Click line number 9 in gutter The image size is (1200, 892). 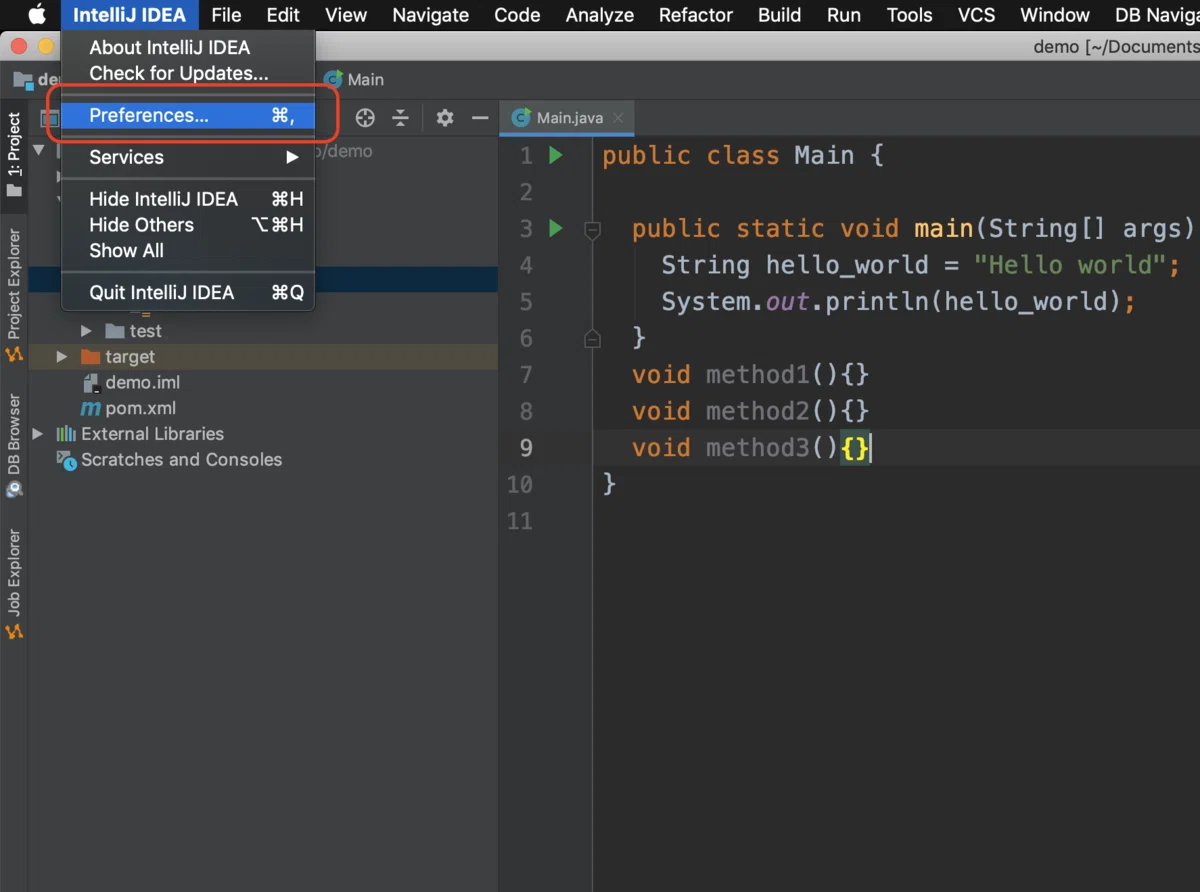(x=526, y=448)
